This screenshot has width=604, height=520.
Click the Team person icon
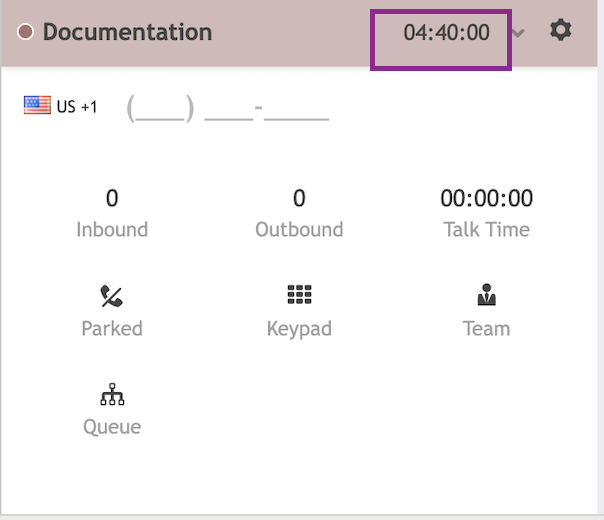coord(487,295)
